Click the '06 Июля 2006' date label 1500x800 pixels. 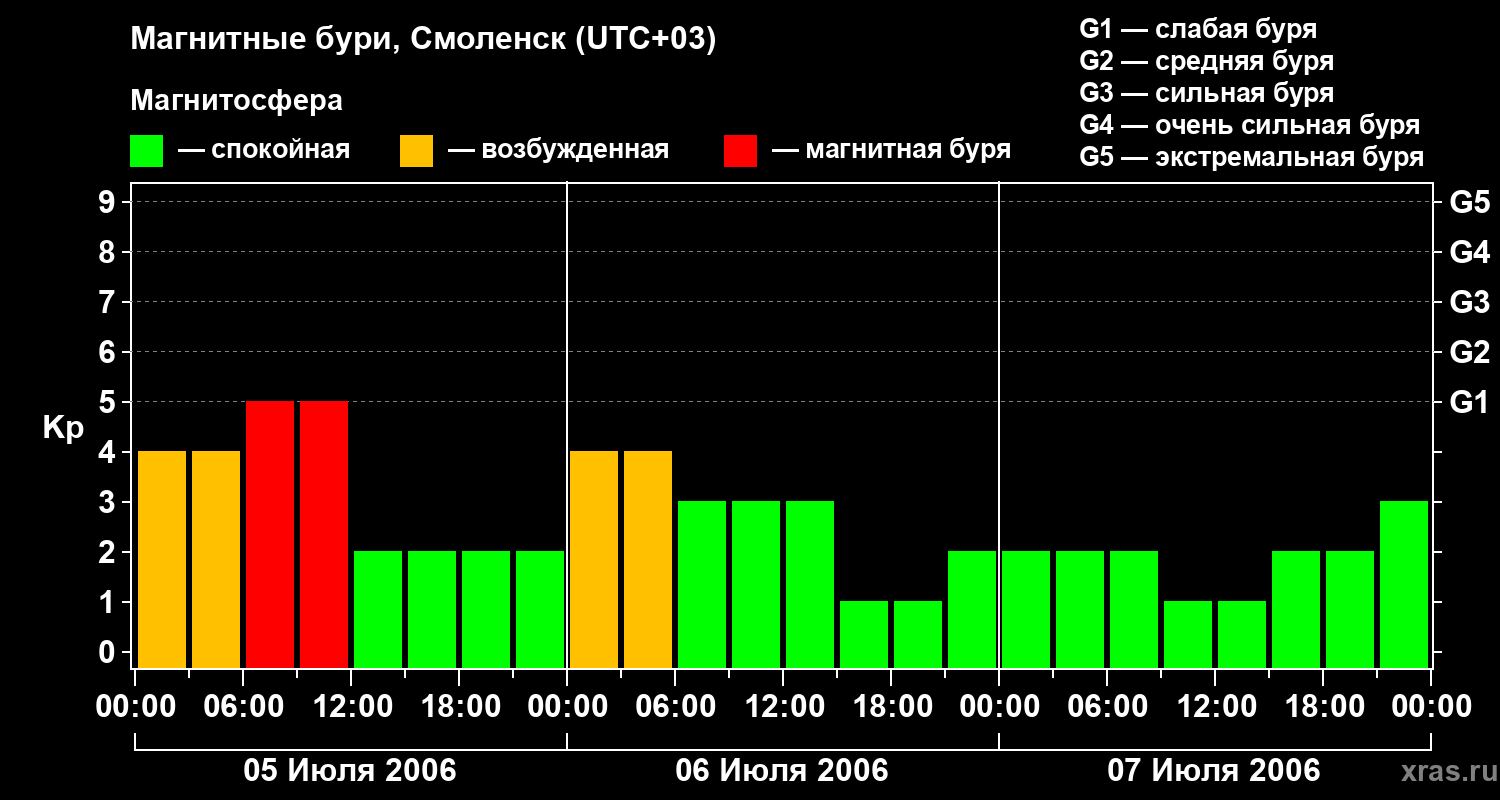[782, 771]
